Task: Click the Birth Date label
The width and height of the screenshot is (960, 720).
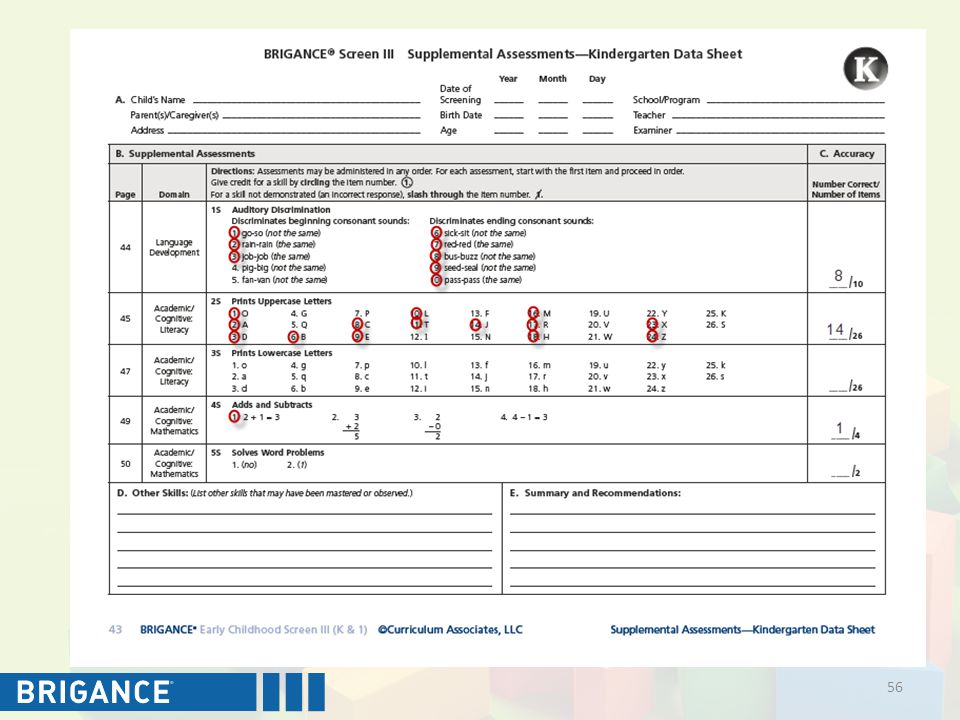Action: [460, 115]
